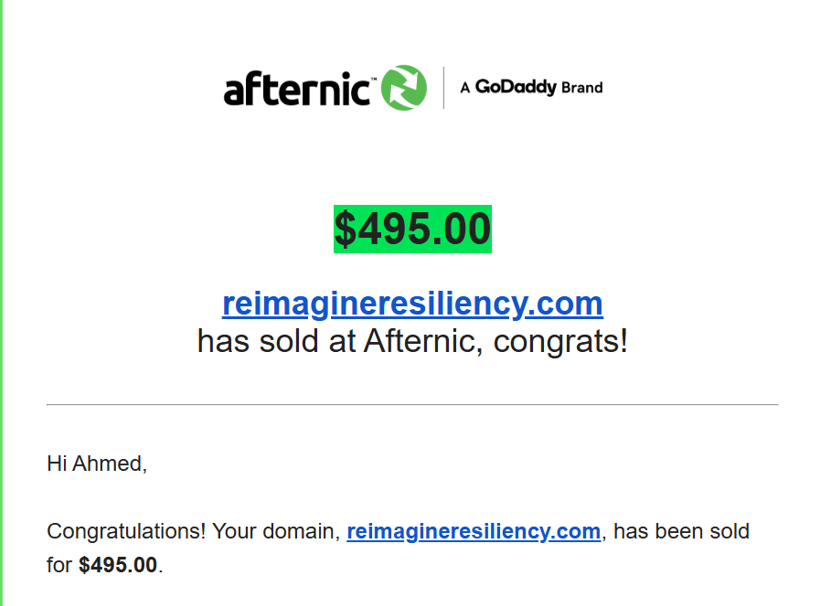
Task: Click the green Afternic circular arrows icon
Action: click(x=404, y=88)
